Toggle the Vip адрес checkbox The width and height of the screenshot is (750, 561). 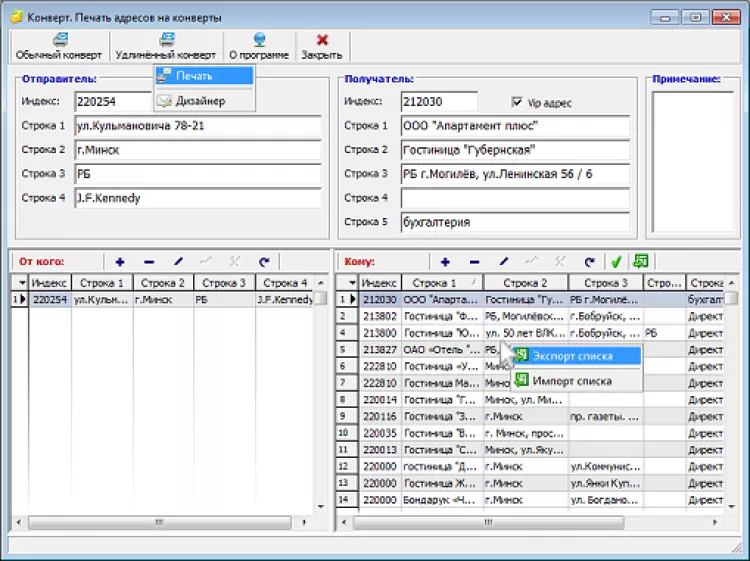[x=517, y=102]
